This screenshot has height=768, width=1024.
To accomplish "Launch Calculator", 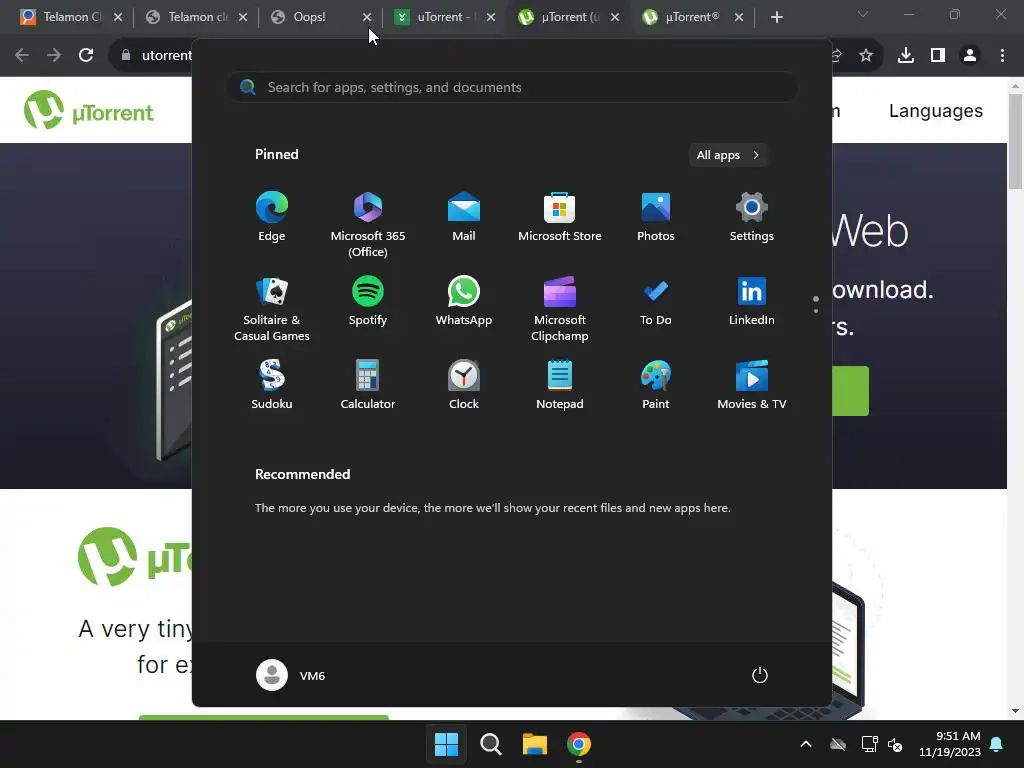I will [x=368, y=385].
